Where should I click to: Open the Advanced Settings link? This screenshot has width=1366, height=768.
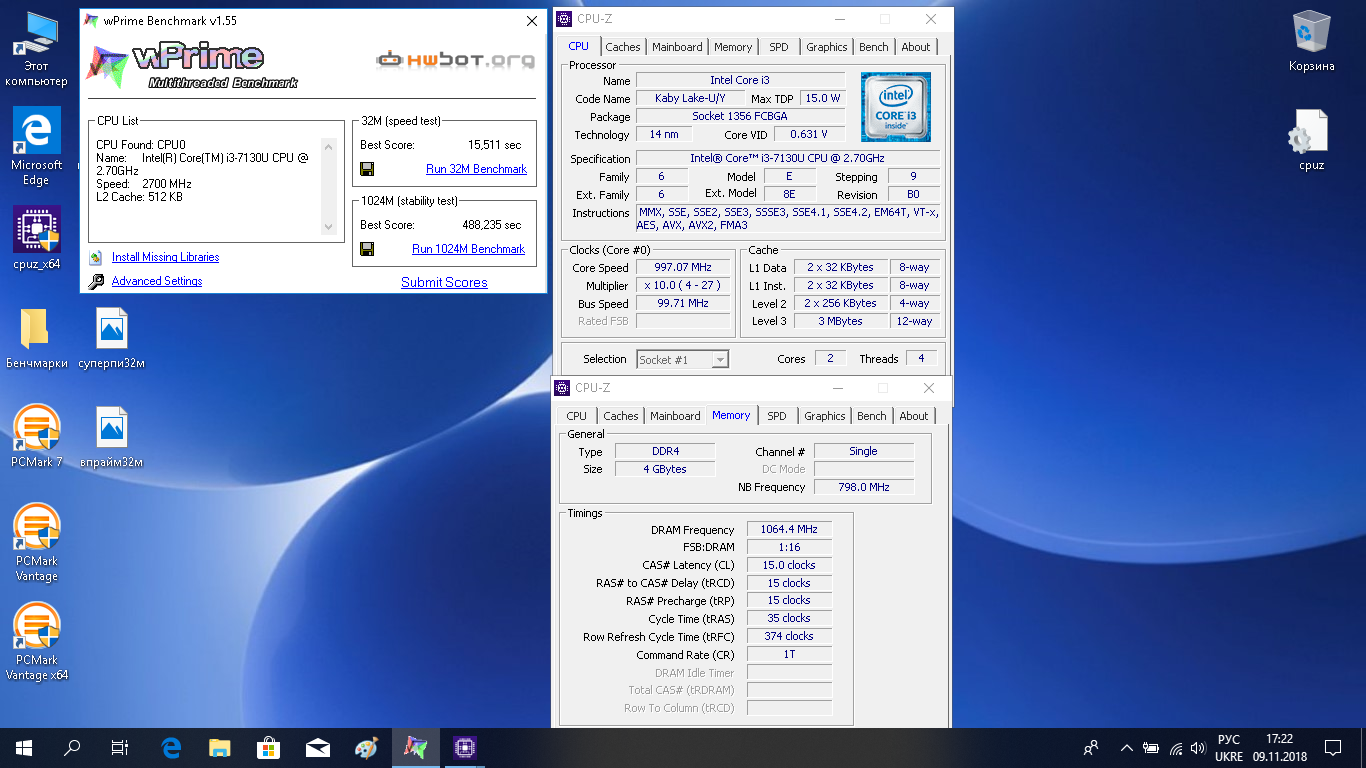point(157,282)
